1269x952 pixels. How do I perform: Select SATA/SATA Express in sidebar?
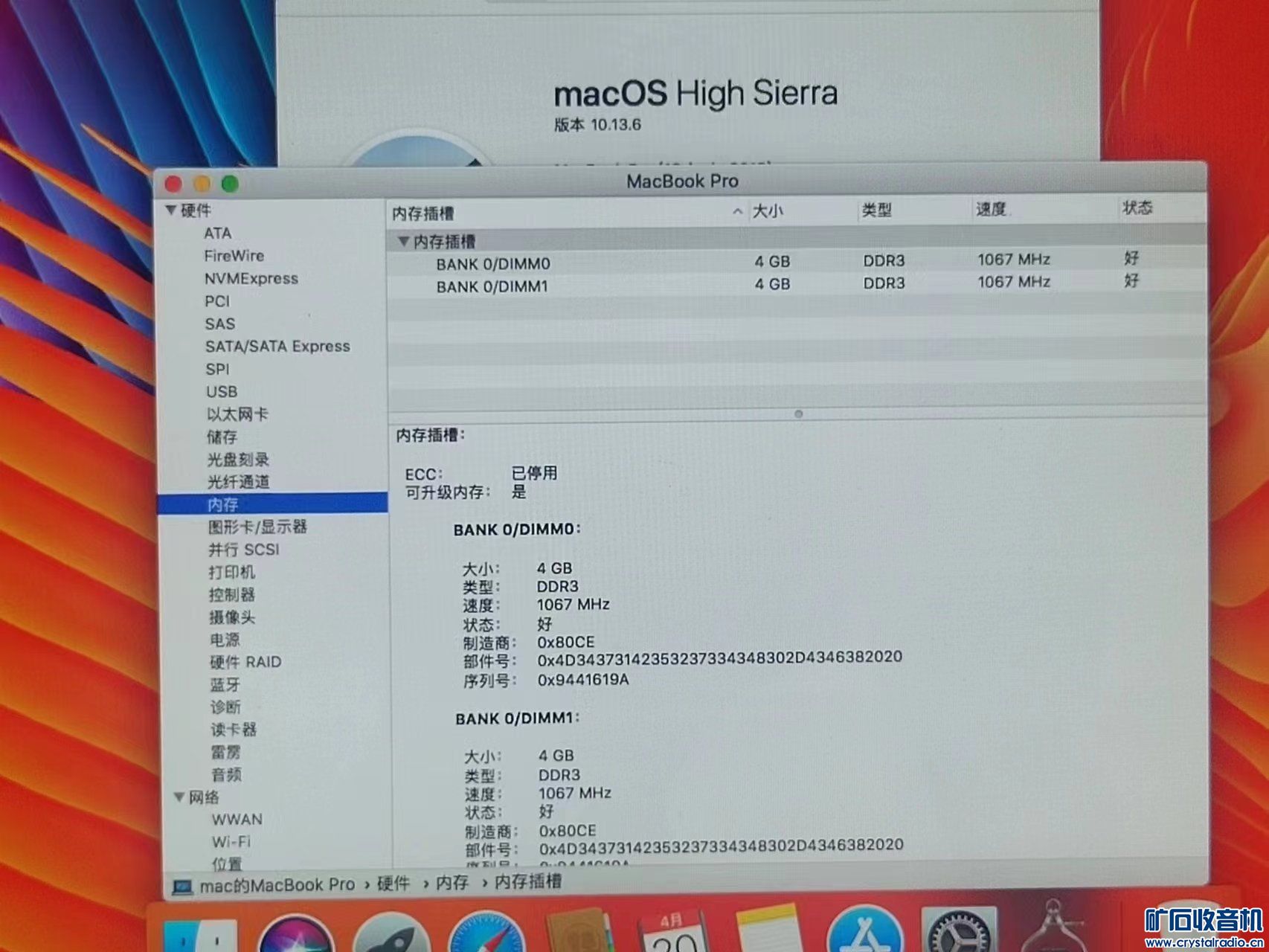pyautogui.click(x=277, y=347)
